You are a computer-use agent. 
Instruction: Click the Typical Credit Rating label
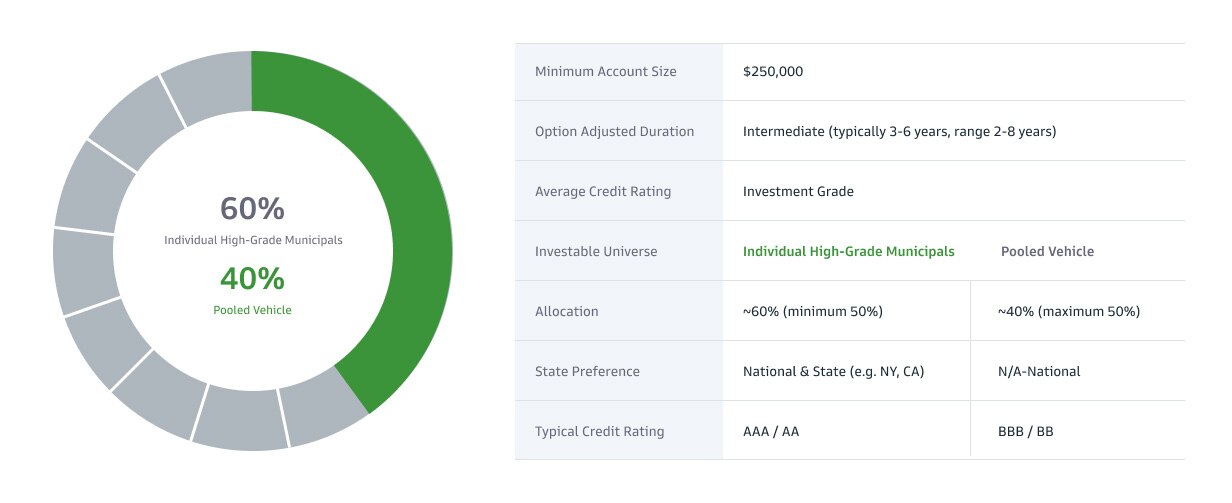click(599, 432)
